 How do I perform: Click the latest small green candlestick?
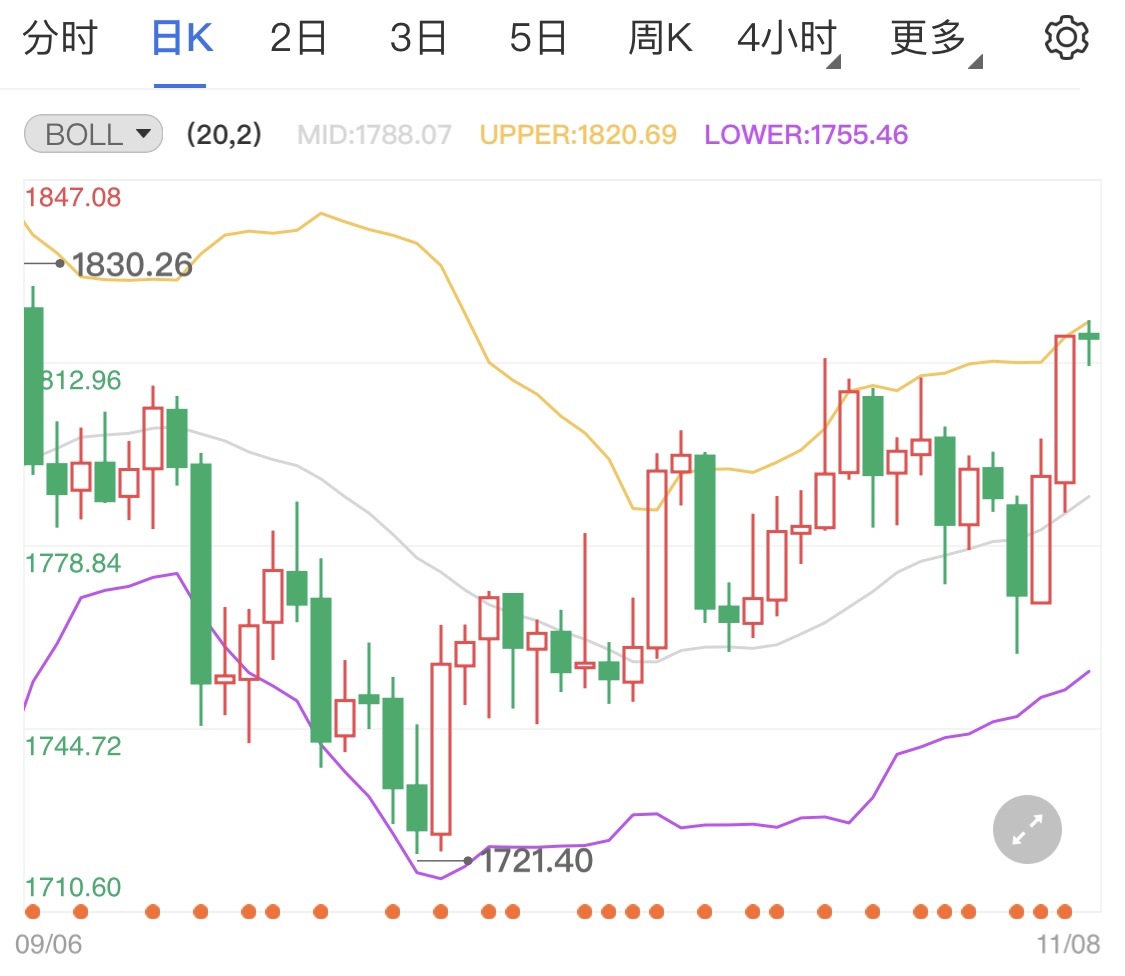(x=1088, y=337)
